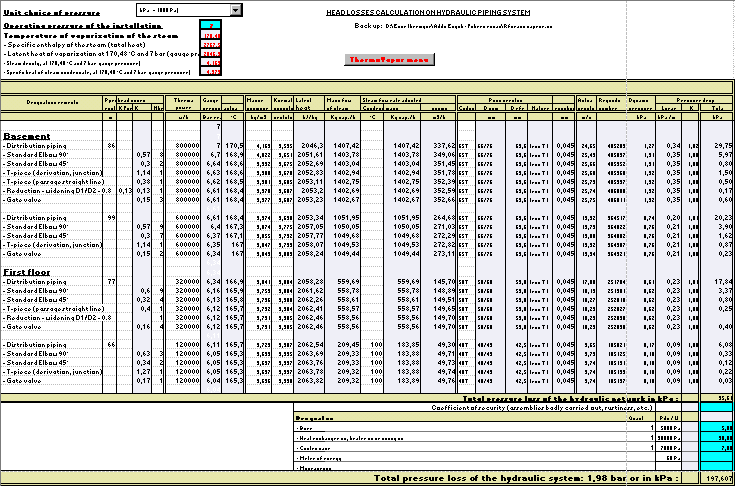
Task: Select the K coefficient value '1,27'
Action: (143, 372)
